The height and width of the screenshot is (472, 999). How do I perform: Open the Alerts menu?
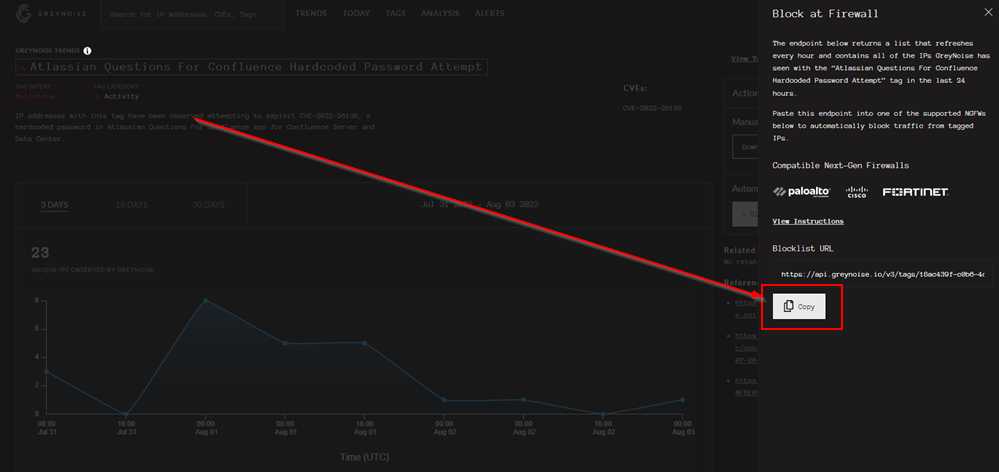[489, 13]
